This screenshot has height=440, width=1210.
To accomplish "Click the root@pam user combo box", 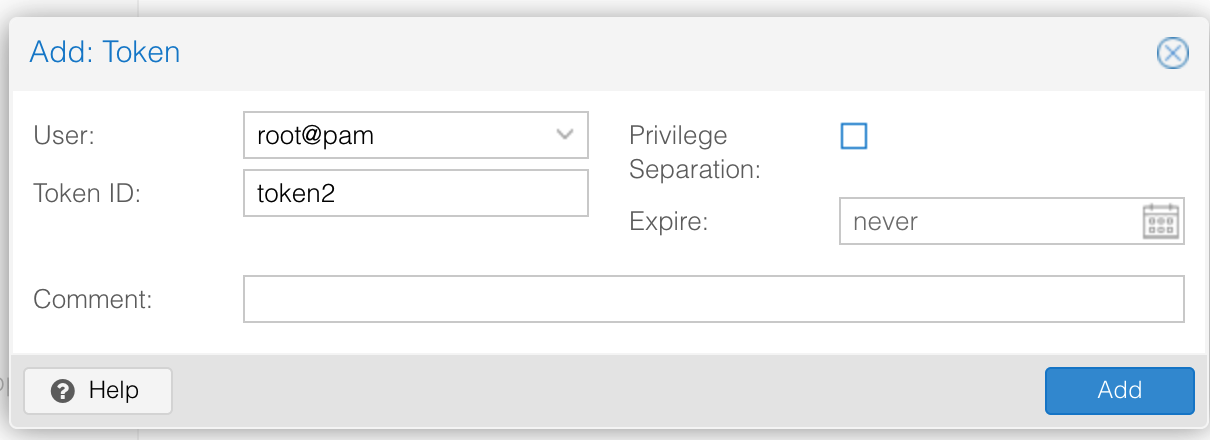I will click(400, 135).
